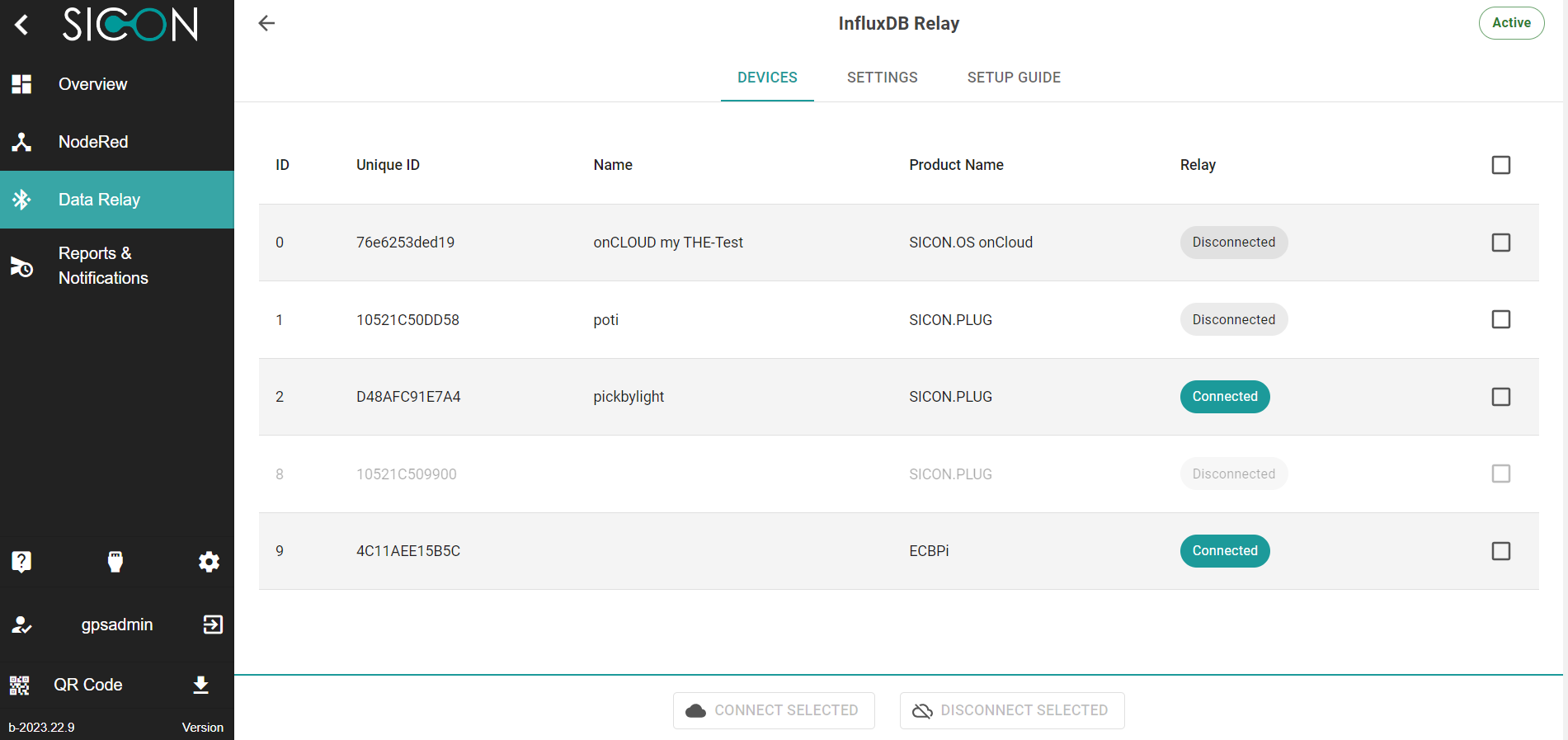This screenshot has width=1568, height=740.
Task: Click the Product Name column header
Action: (x=956, y=165)
